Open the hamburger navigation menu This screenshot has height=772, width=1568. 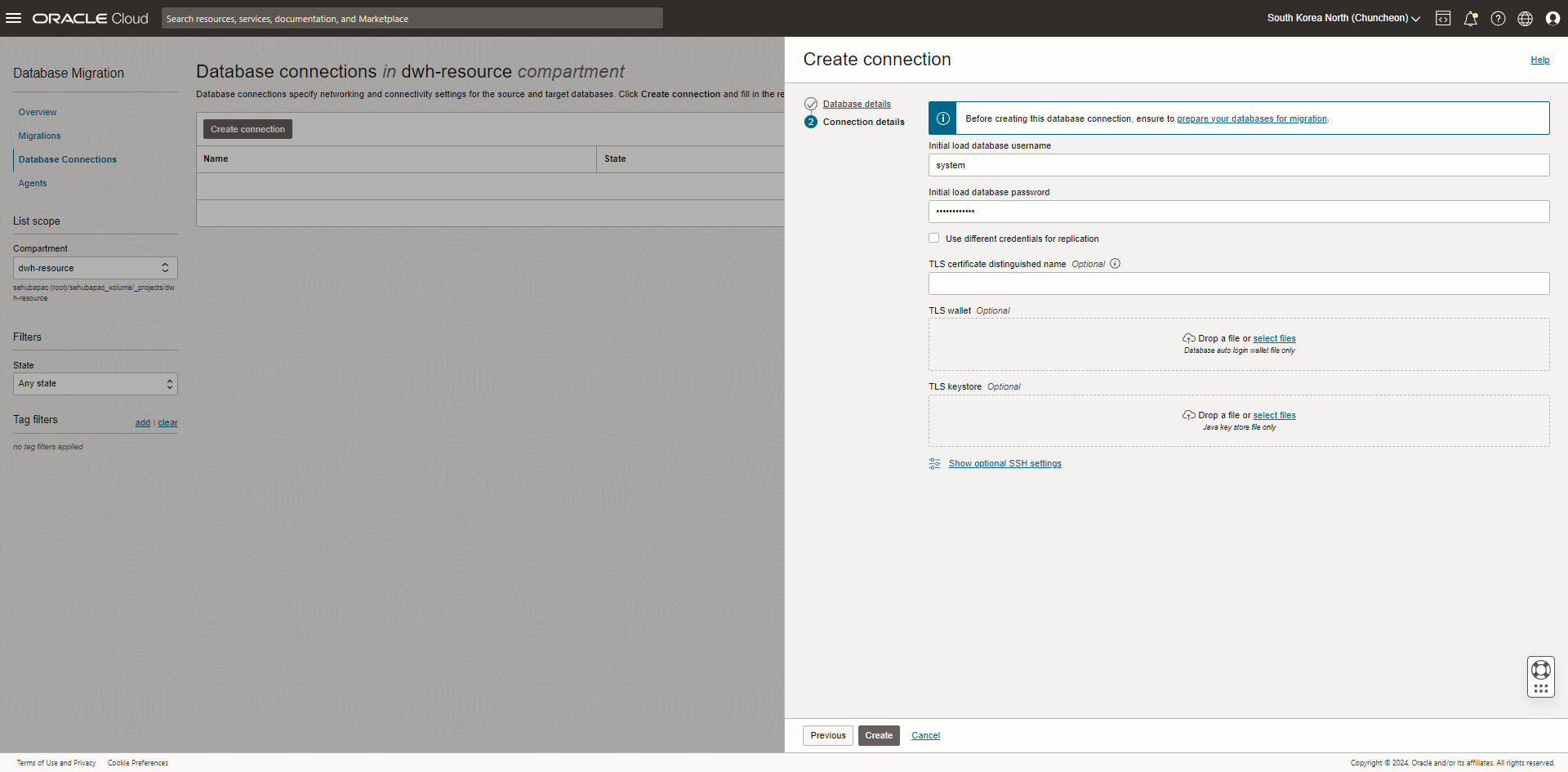[13, 18]
